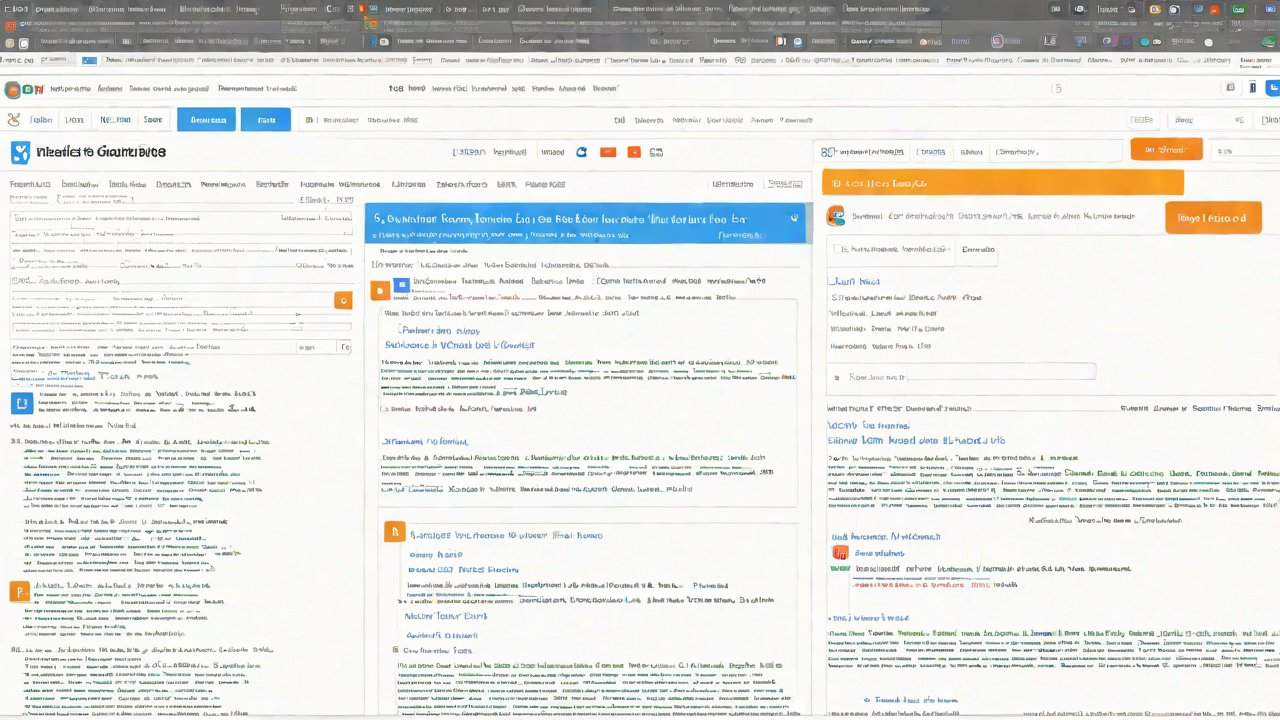The width and height of the screenshot is (1280, 720).
Task: Click the small orange icon in the left form panel
Action: click(343, 300)
